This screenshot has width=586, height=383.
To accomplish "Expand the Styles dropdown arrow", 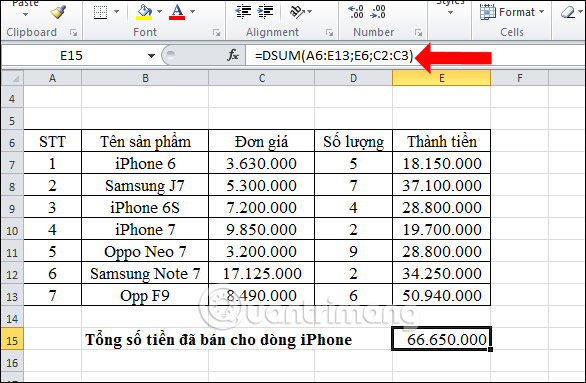I will (450, 13).
